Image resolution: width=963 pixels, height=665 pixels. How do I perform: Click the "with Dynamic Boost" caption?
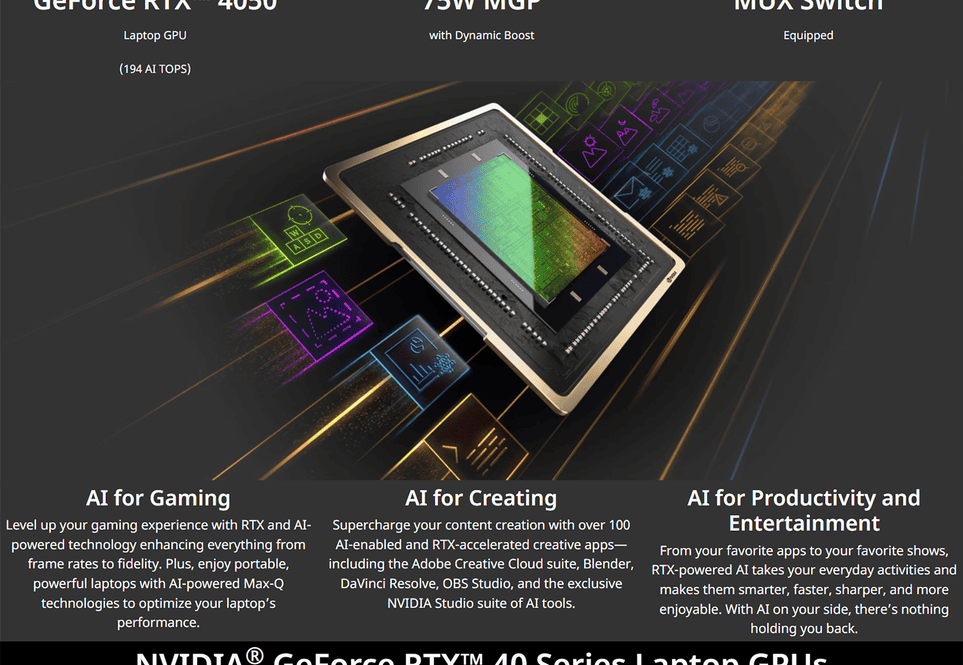click(x=481, y=35)
